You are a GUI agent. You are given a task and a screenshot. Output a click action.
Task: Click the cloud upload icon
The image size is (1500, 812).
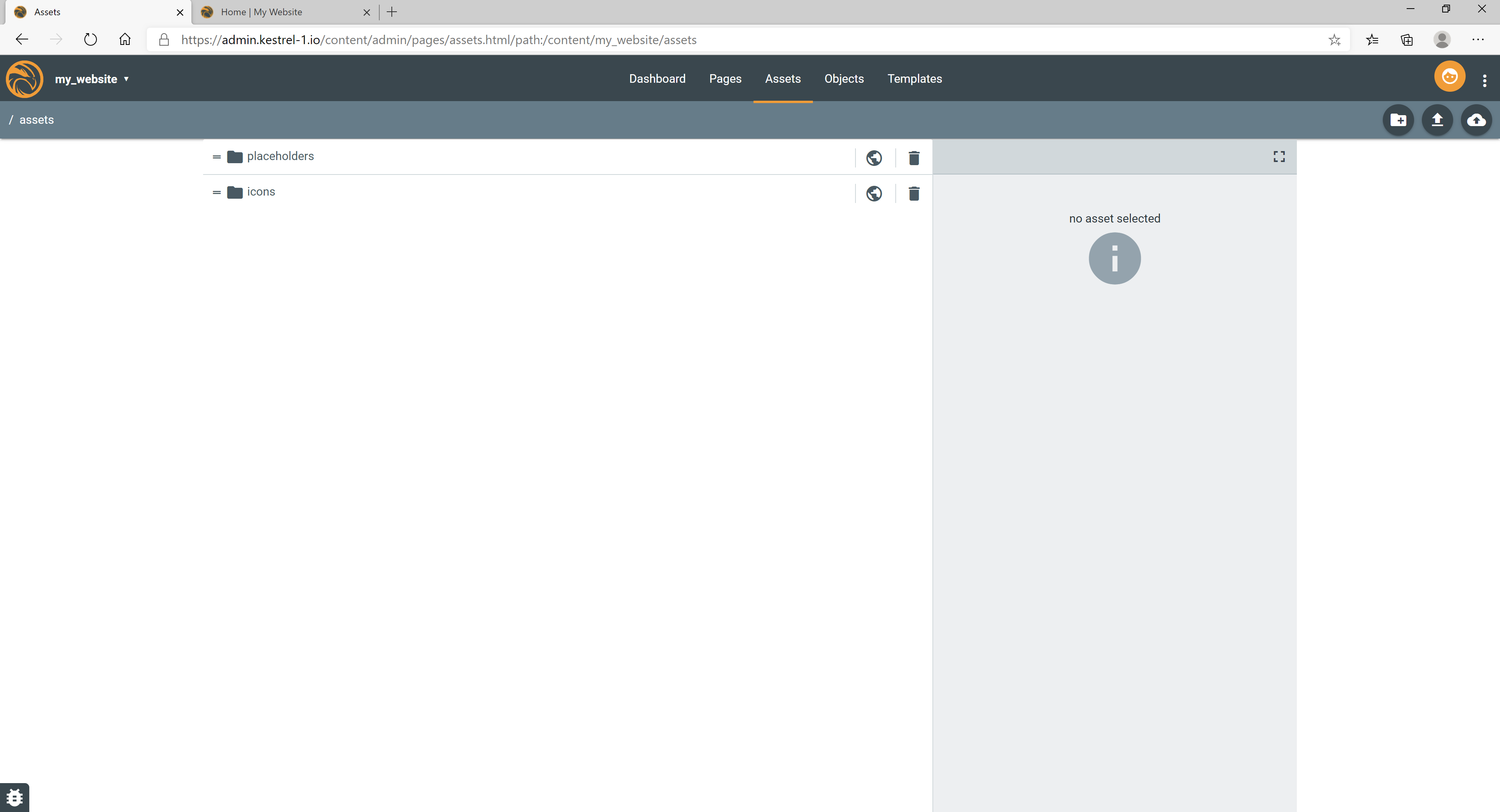[1476, 120]
